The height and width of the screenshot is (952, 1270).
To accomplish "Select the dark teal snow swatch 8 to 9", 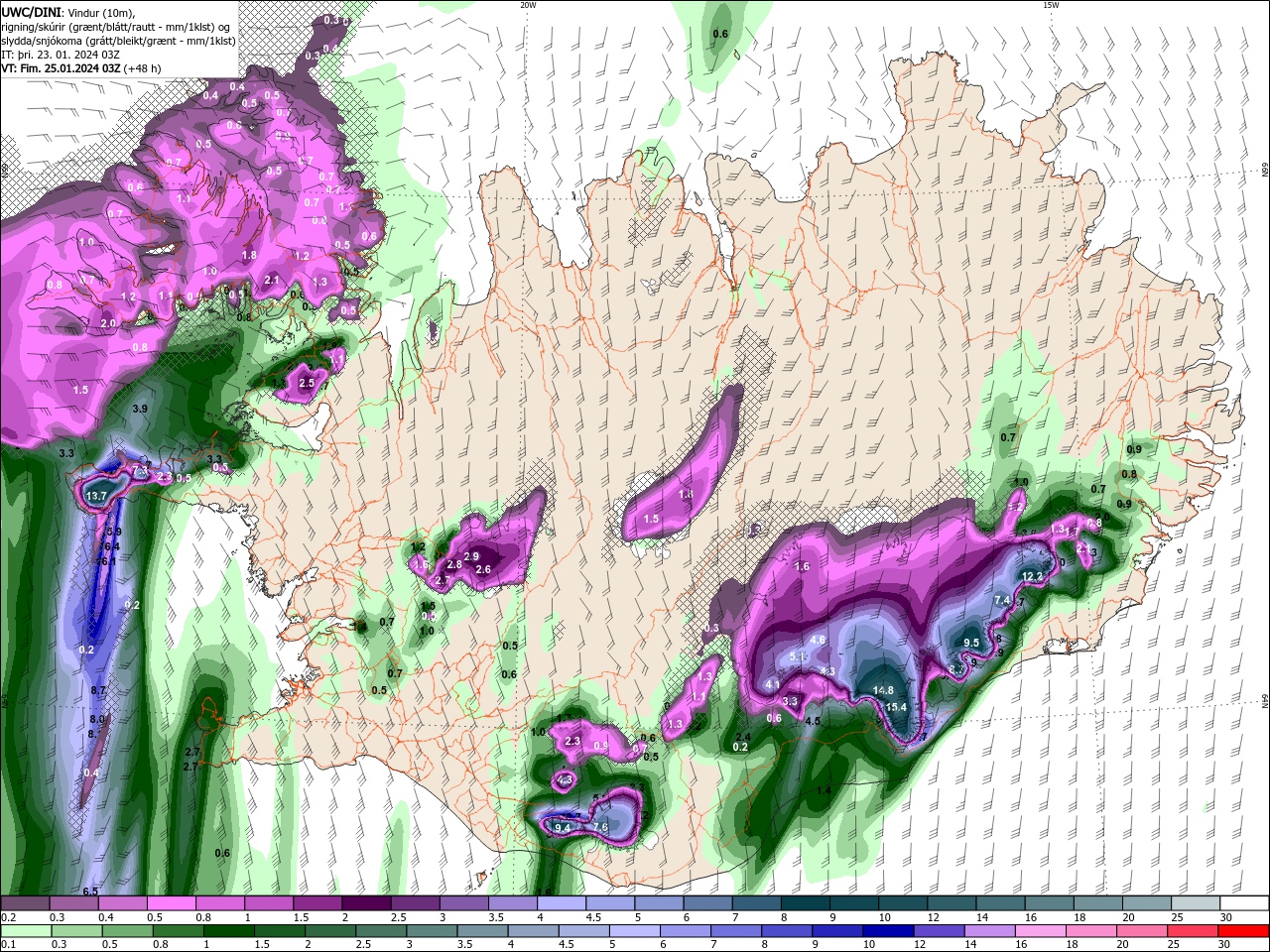I will click(x=806, y=903).
